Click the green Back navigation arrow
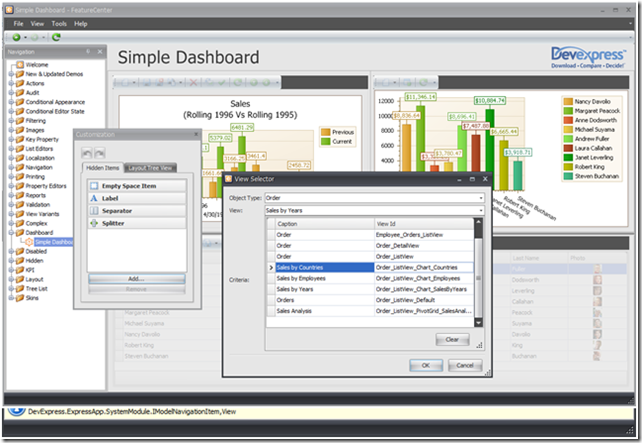Screen dimensions: 642x443 point(16,37)
